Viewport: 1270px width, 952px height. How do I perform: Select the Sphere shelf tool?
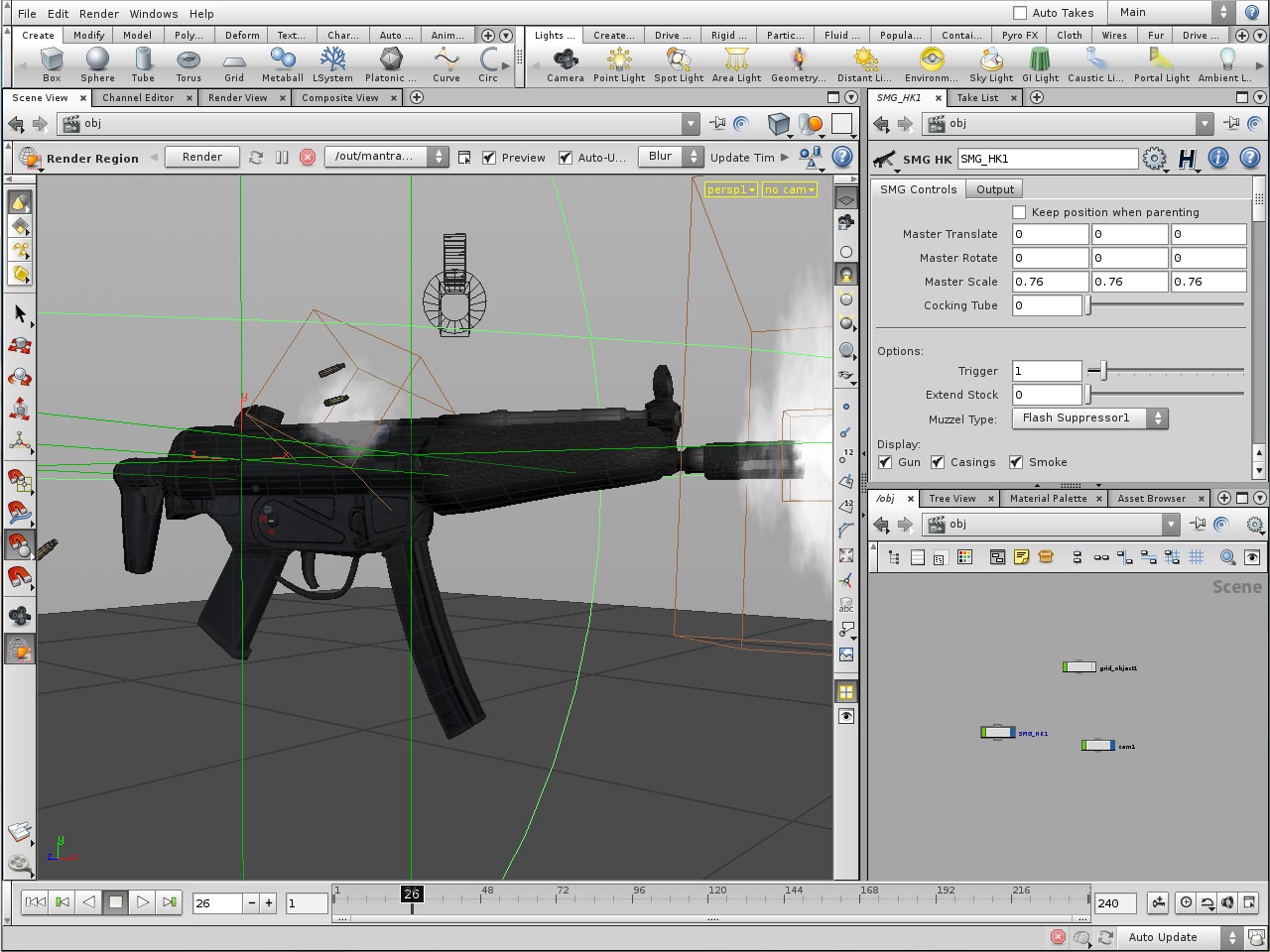pyautogui.click(x=96, y=62)
